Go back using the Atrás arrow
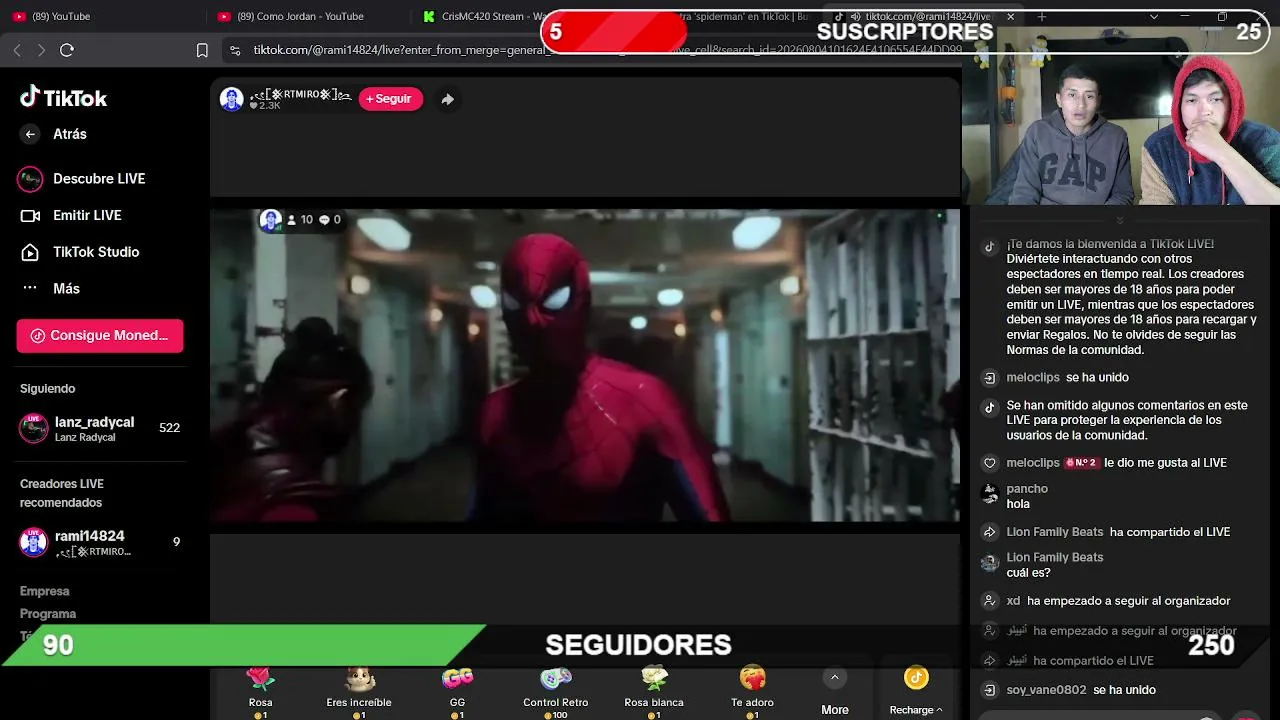The height and width of the screenshot is (720, 1280). pos(30,134)
